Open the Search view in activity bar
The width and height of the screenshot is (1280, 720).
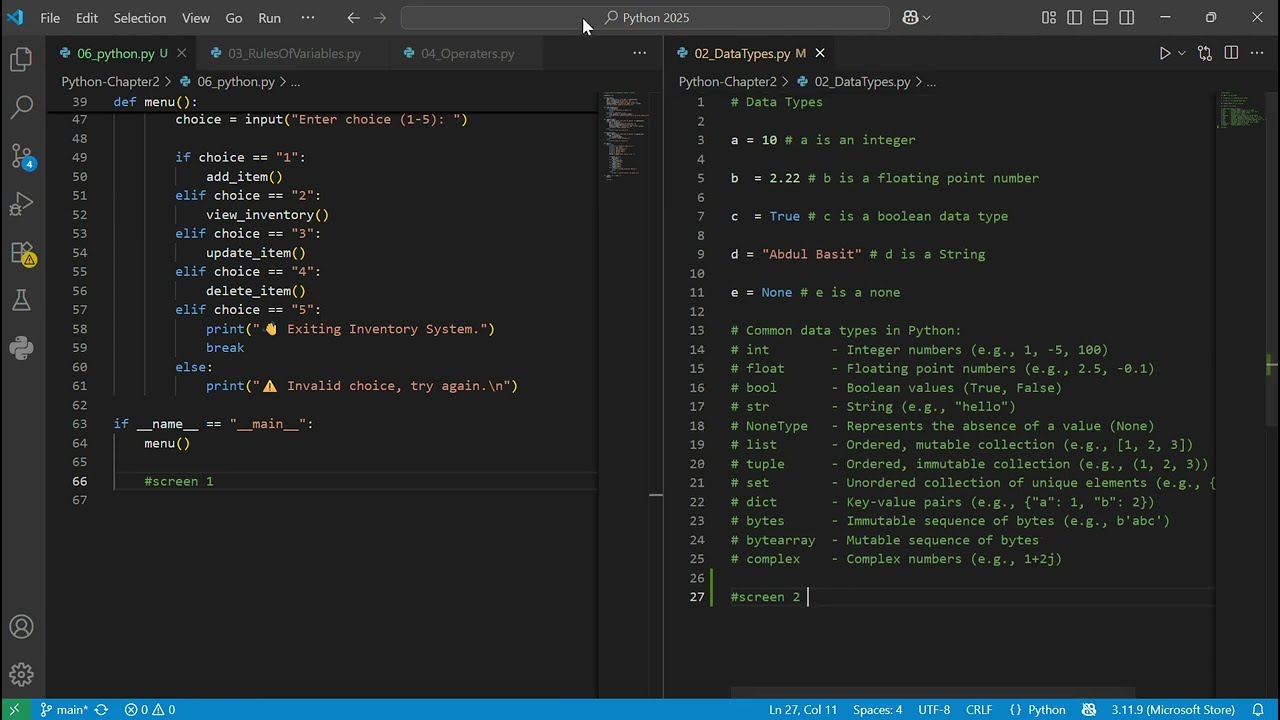pos(21,106)
